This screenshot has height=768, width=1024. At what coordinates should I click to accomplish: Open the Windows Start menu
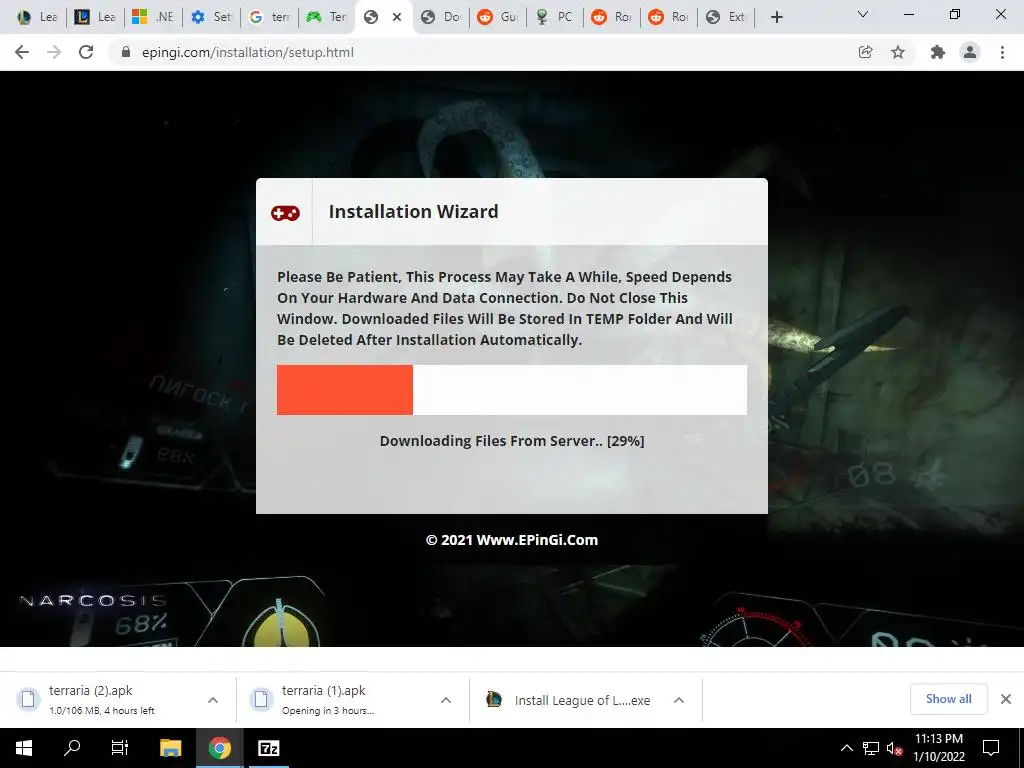pyautogui.click(x=24, y=748)
